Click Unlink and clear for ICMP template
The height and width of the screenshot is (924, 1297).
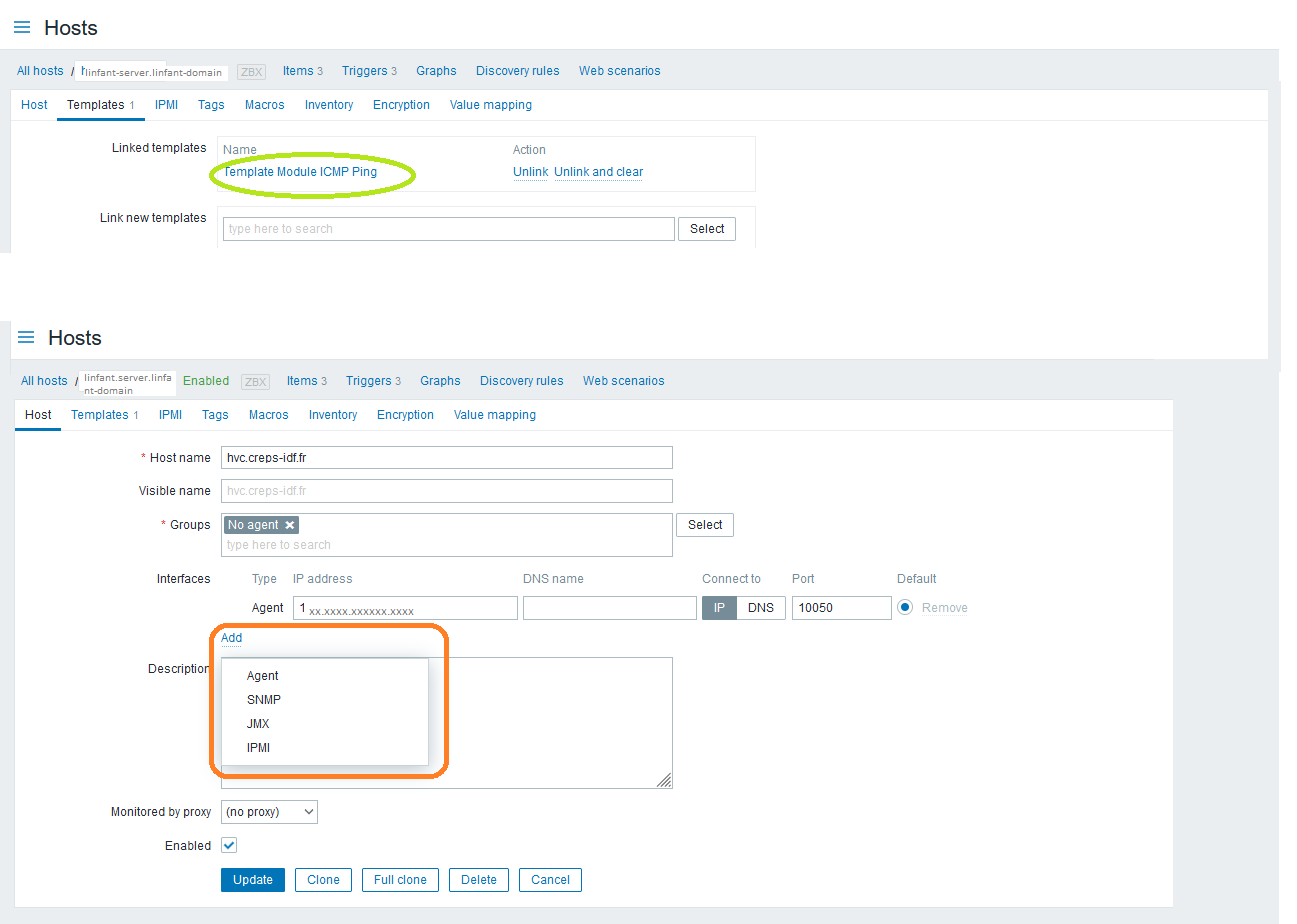(x=598, y=172)
